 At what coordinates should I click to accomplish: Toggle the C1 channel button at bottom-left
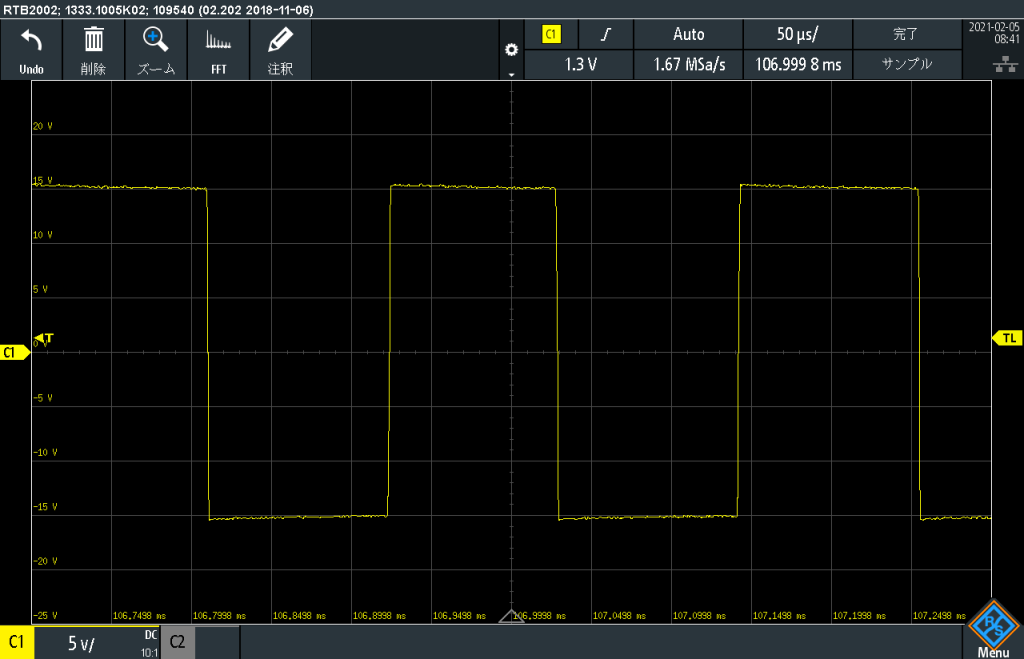(x=17, y=643)
